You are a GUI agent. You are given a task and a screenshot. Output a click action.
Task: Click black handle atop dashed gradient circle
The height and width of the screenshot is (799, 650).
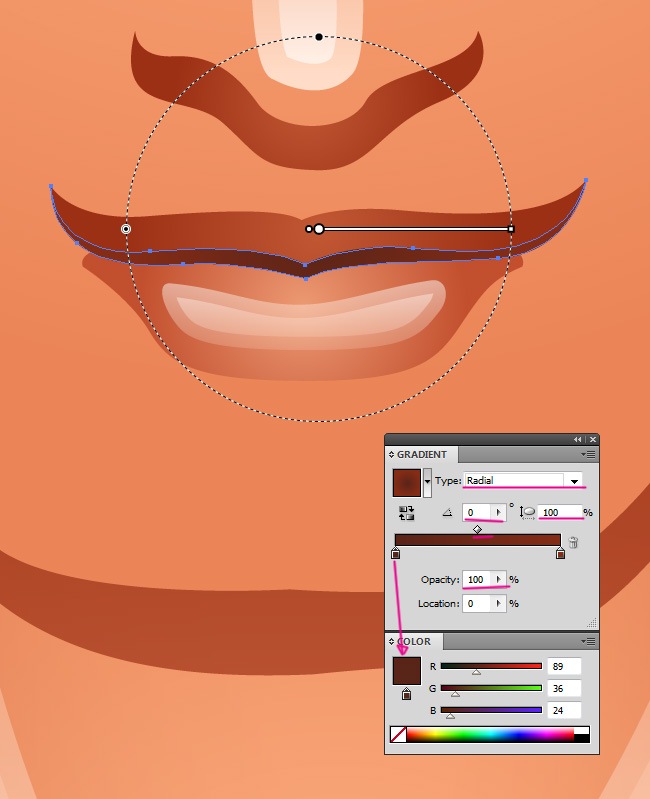319,37
